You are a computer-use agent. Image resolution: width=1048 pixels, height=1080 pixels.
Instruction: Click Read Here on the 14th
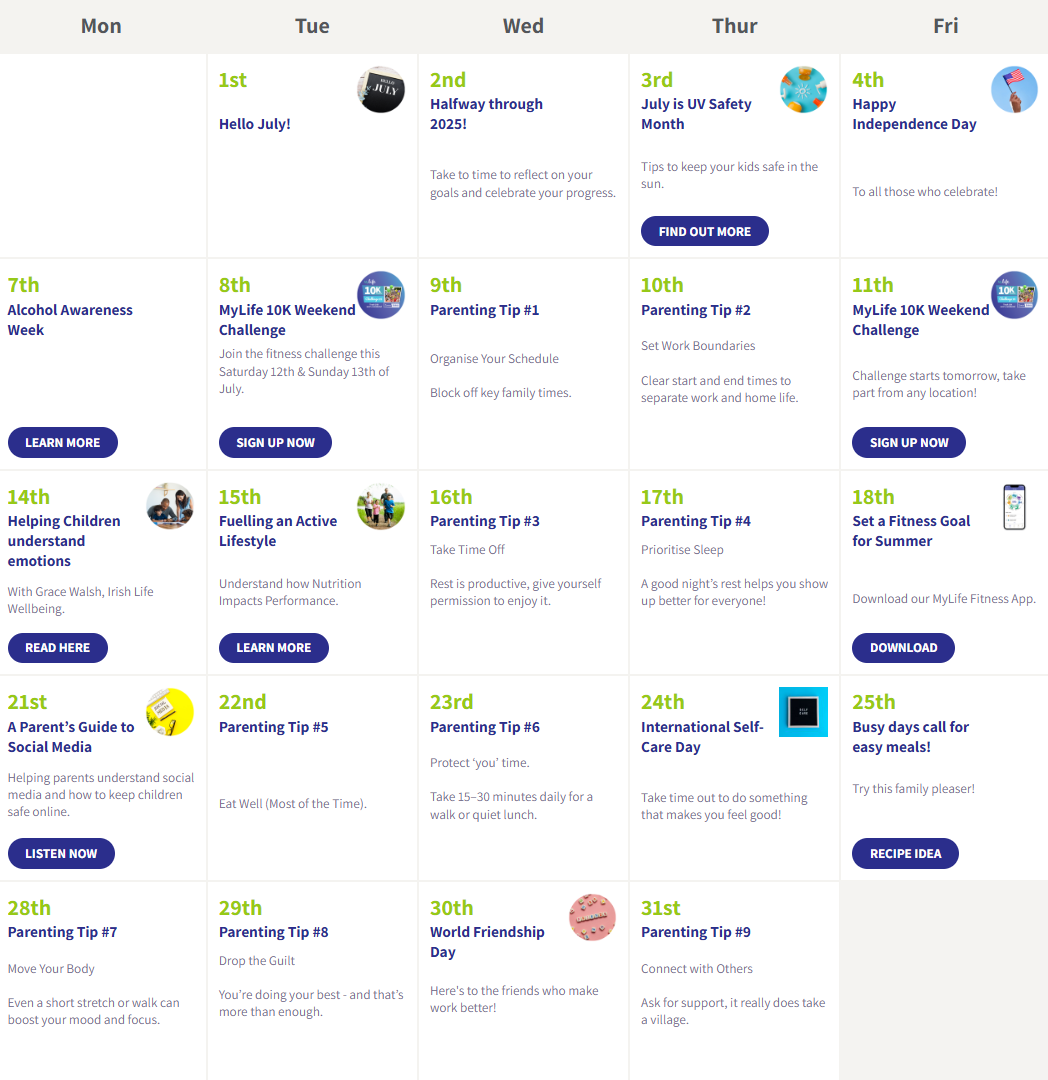[58, 647]
